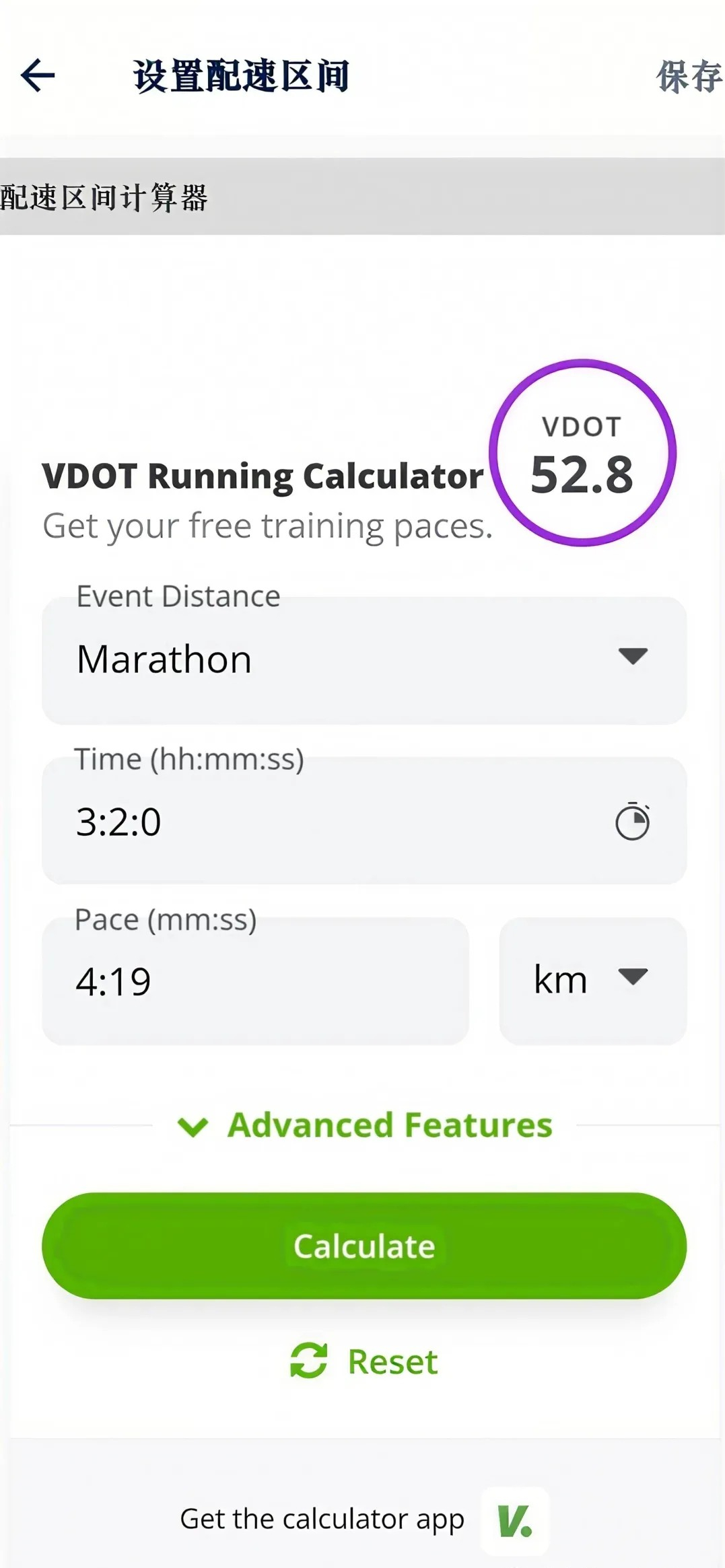Screen dimensions: 725x1568
Task: Tap the green V. app logo
Action: pyautogui.click(x=514, y=1521)
